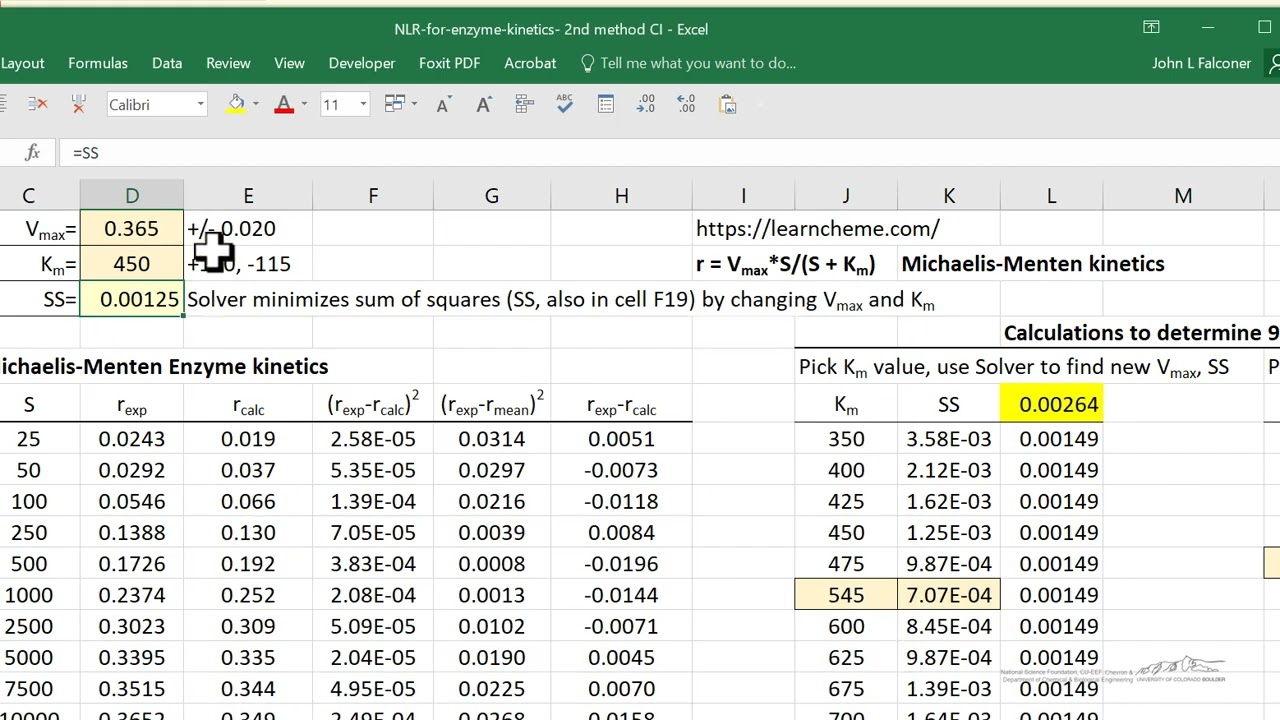Increase font size with large A icon
This screenshot has width=1280, height=720.
click(484, 104)
